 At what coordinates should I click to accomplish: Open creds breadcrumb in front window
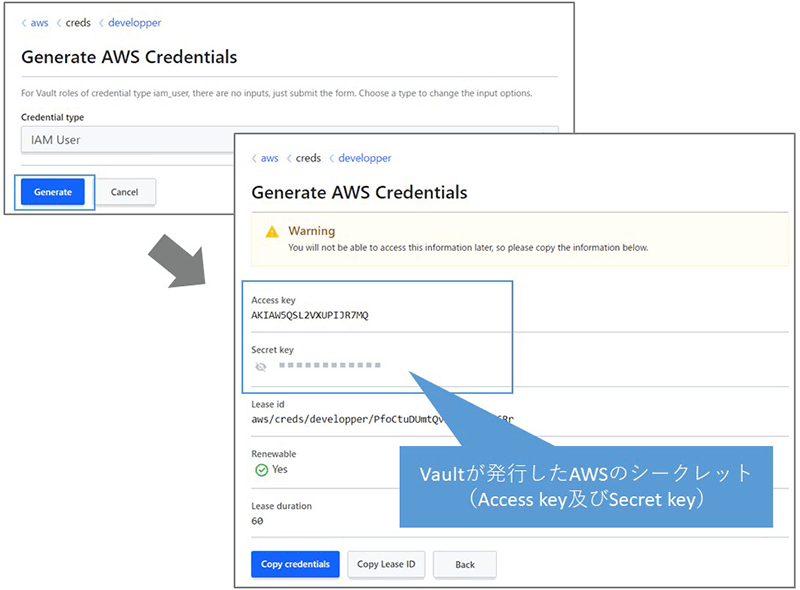click(308, 158)
